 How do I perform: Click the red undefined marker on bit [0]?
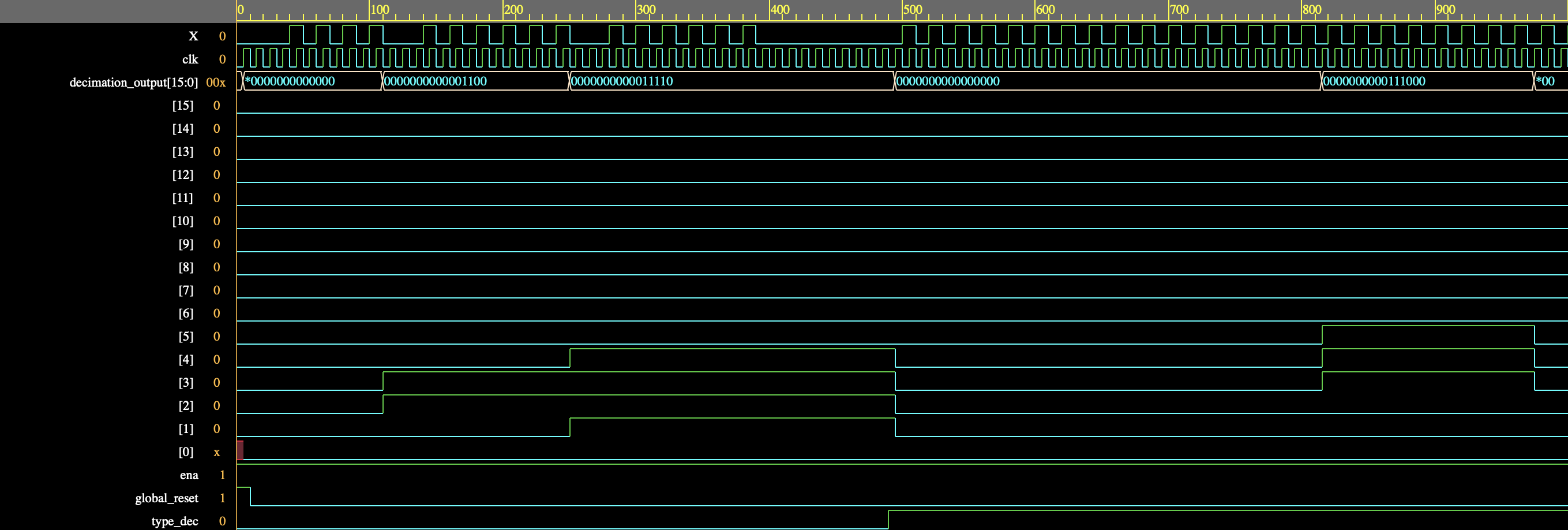coord(240,450)
